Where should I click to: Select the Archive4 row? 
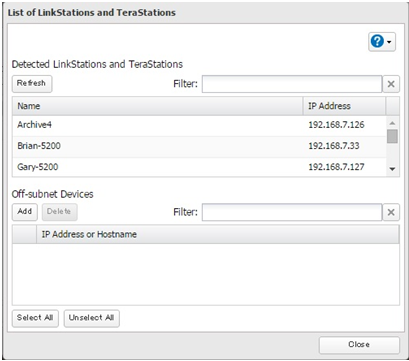click(199, 125)
